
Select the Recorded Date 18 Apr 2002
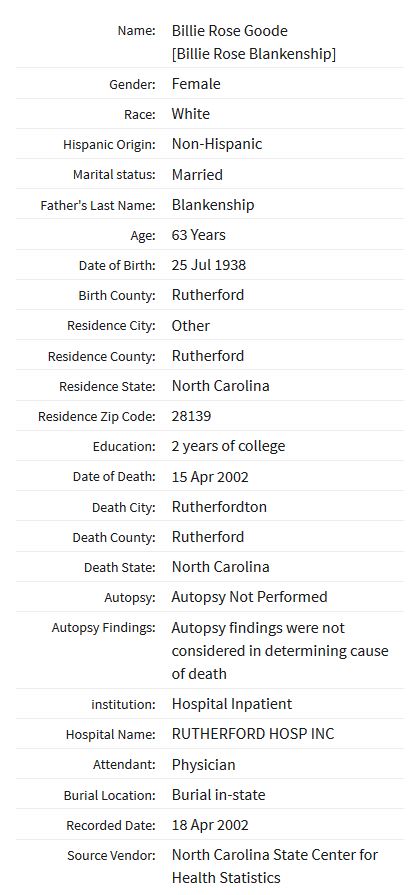tap(210, 825)
